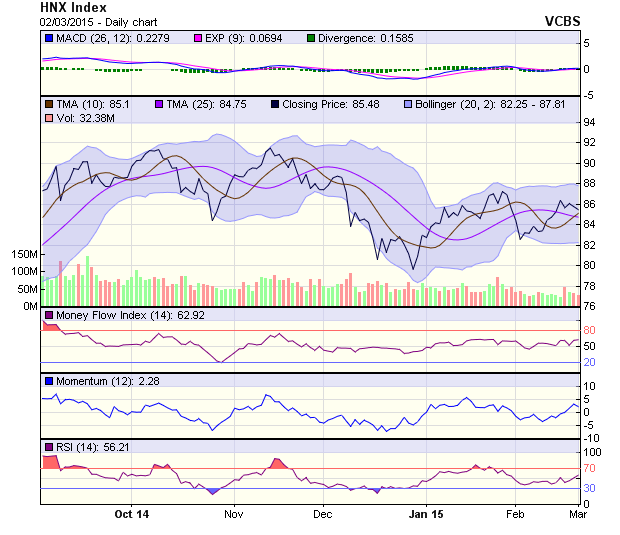Viewport: 620px width, 535px height.
Task: Select the Jan 15 date axis label
Action: (x=427, y=514)
